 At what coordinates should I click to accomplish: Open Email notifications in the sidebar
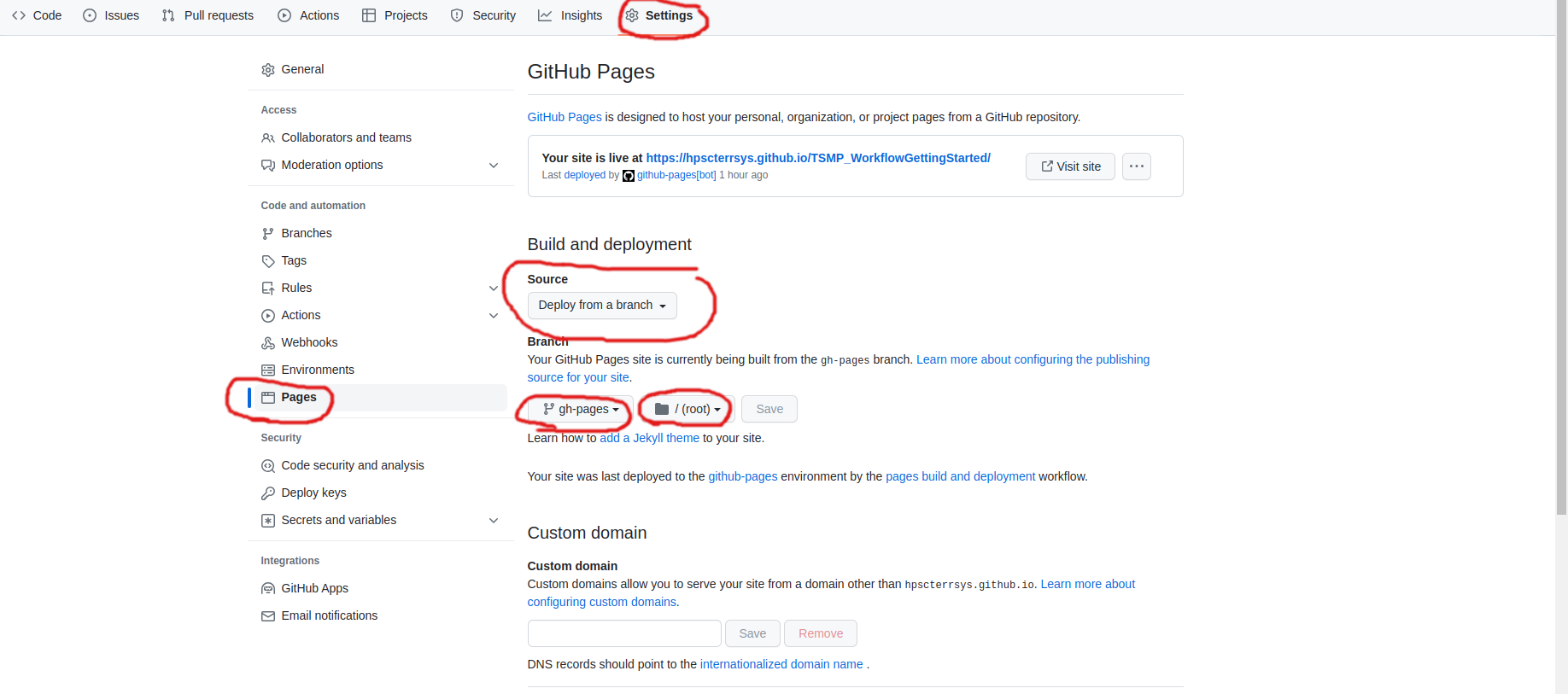[382, 616]
